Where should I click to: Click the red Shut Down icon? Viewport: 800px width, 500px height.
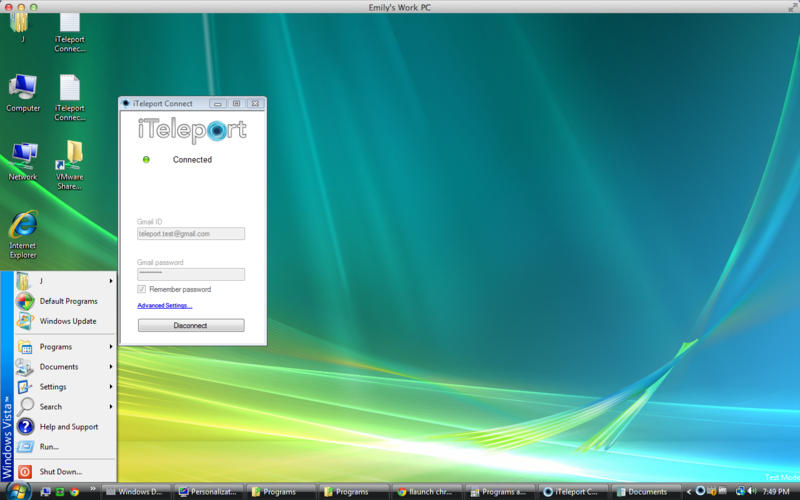pos(26,471)
